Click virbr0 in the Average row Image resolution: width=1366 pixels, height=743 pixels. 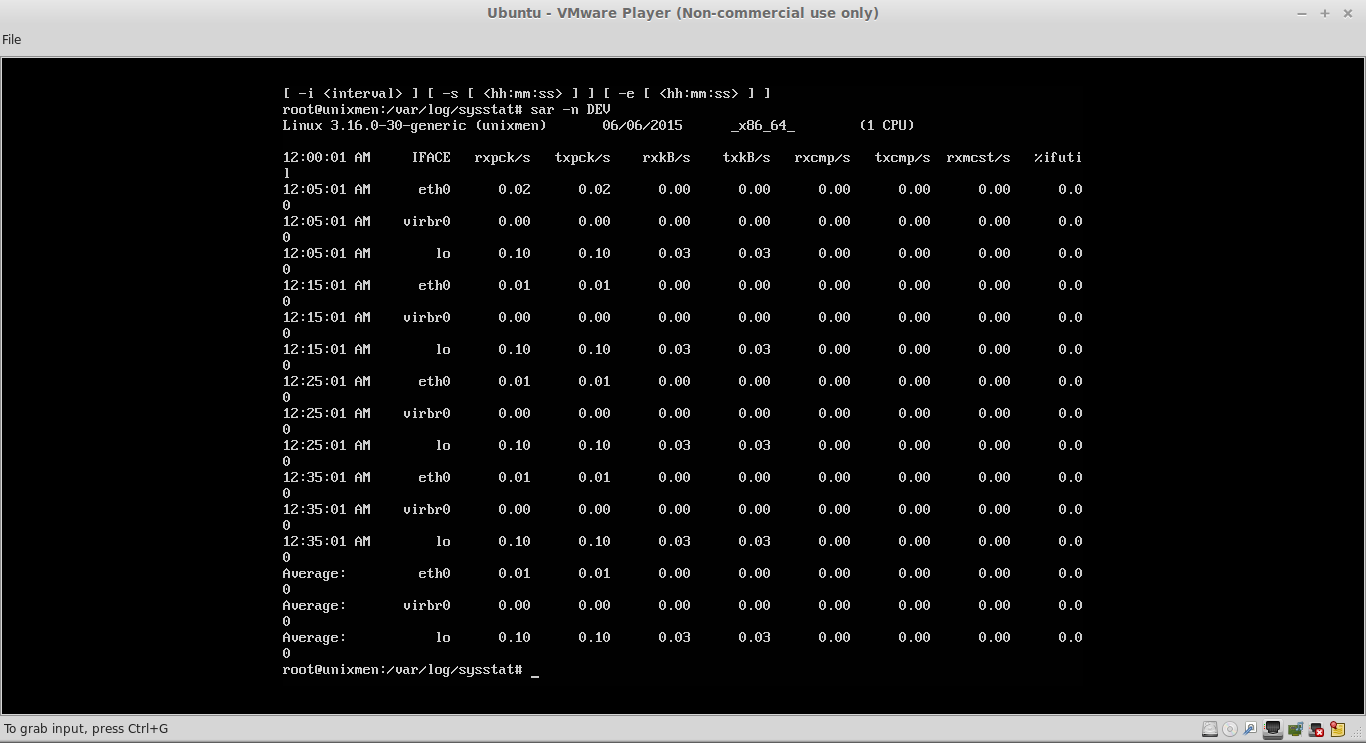pyautogui.click(x=427, y=605)
